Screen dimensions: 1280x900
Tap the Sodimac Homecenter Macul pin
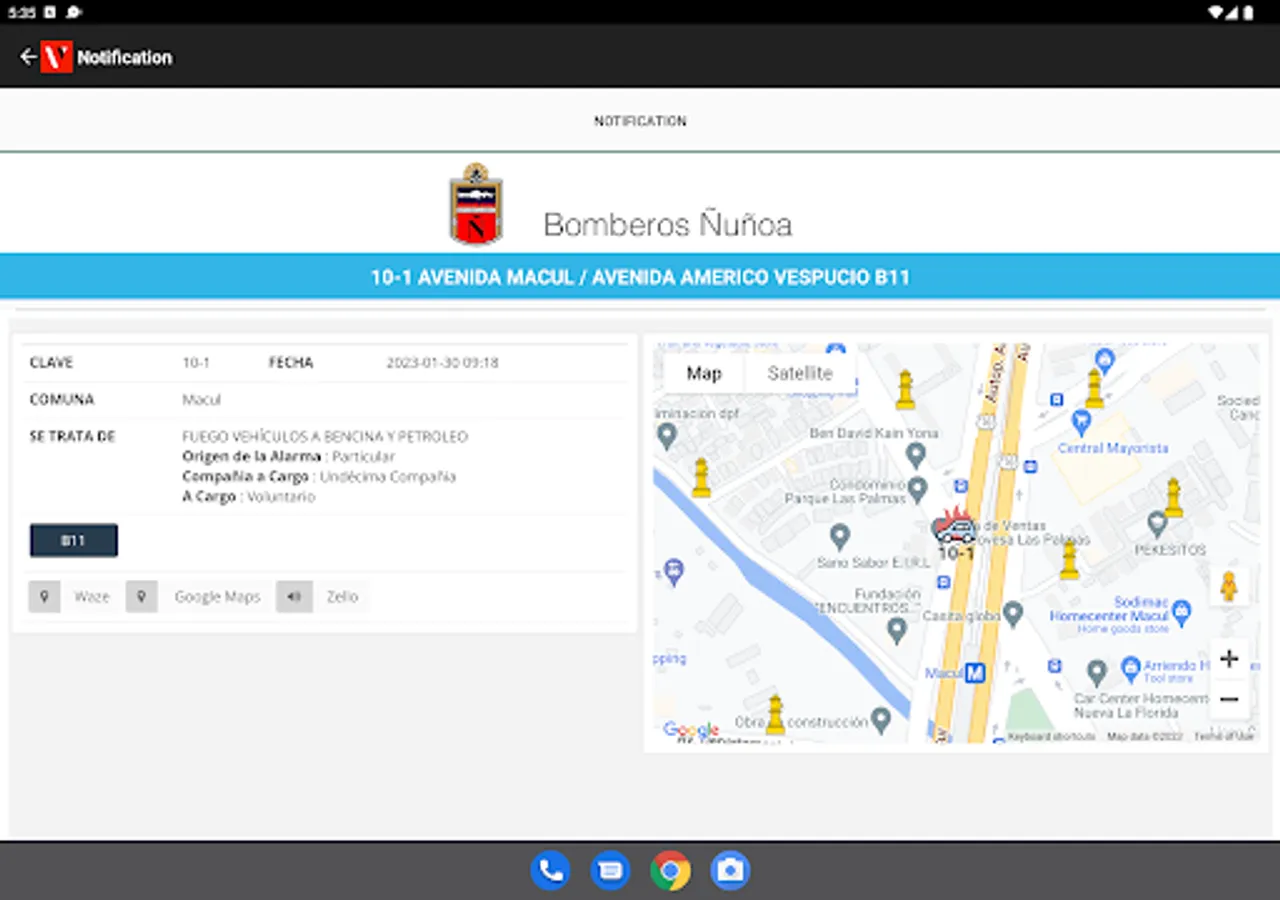[1181, 609]
